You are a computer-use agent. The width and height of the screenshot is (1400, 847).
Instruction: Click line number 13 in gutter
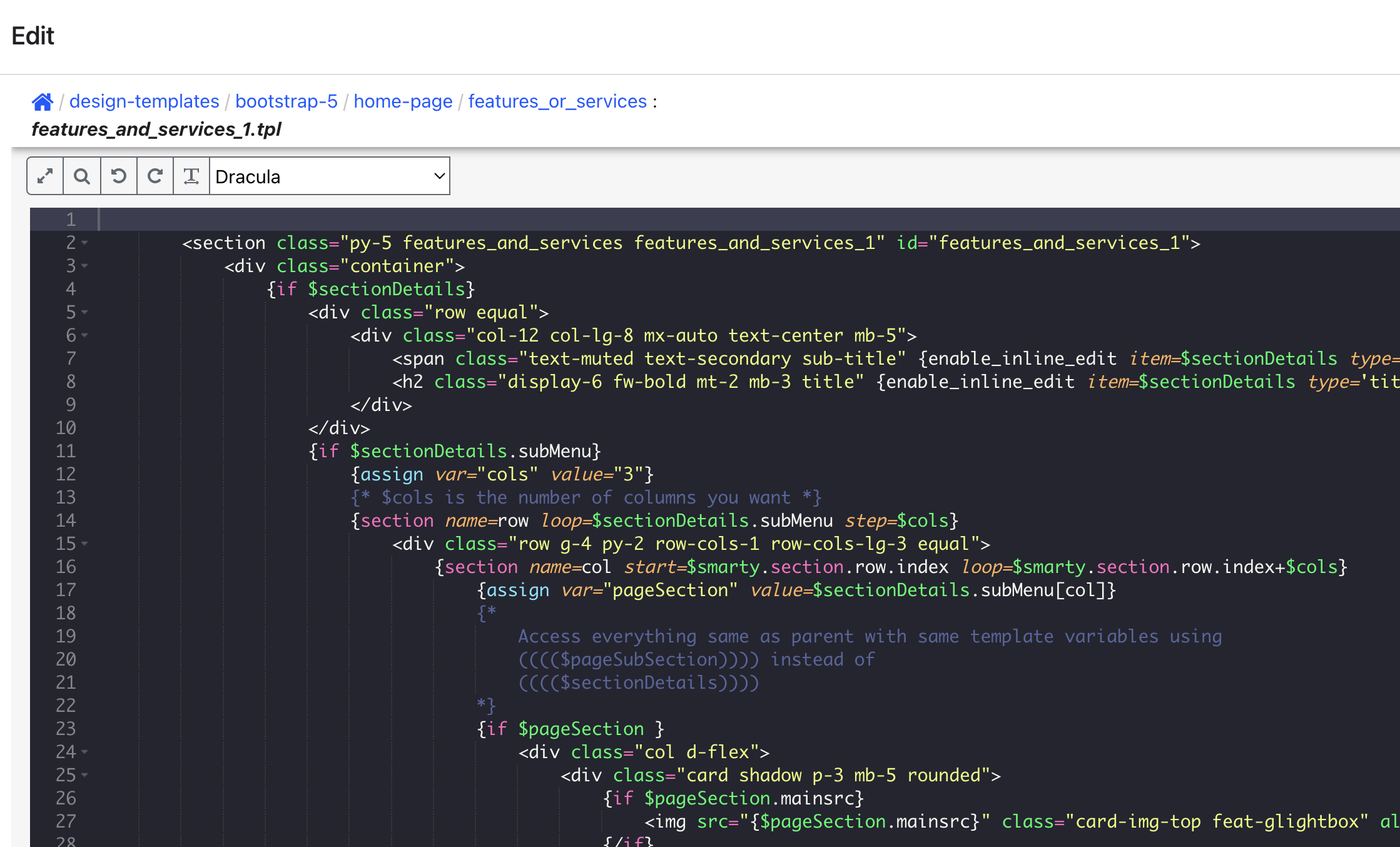point(66,497)
